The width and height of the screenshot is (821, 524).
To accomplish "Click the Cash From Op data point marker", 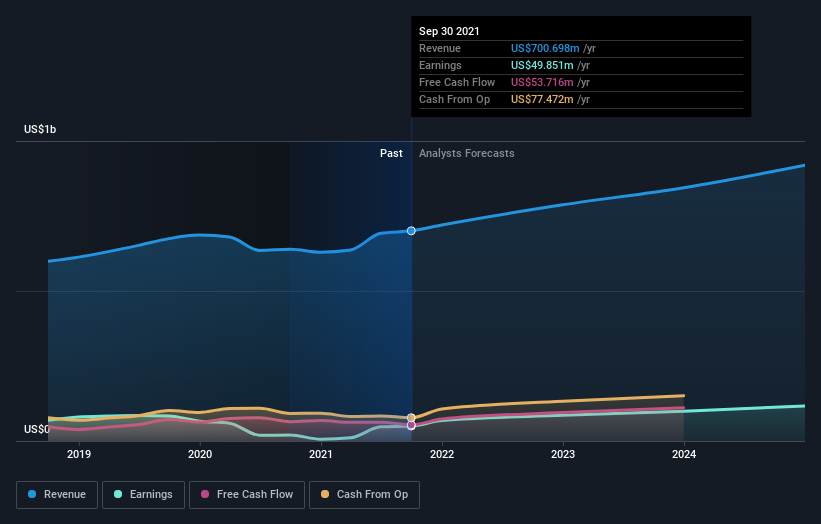I will pos(411,418).
